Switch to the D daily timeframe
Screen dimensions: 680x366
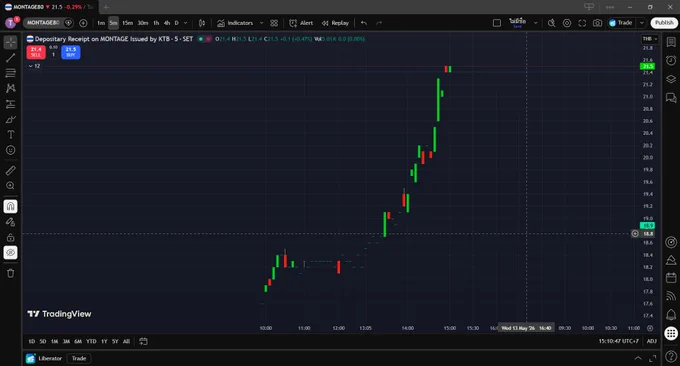[x=177, y=23]
